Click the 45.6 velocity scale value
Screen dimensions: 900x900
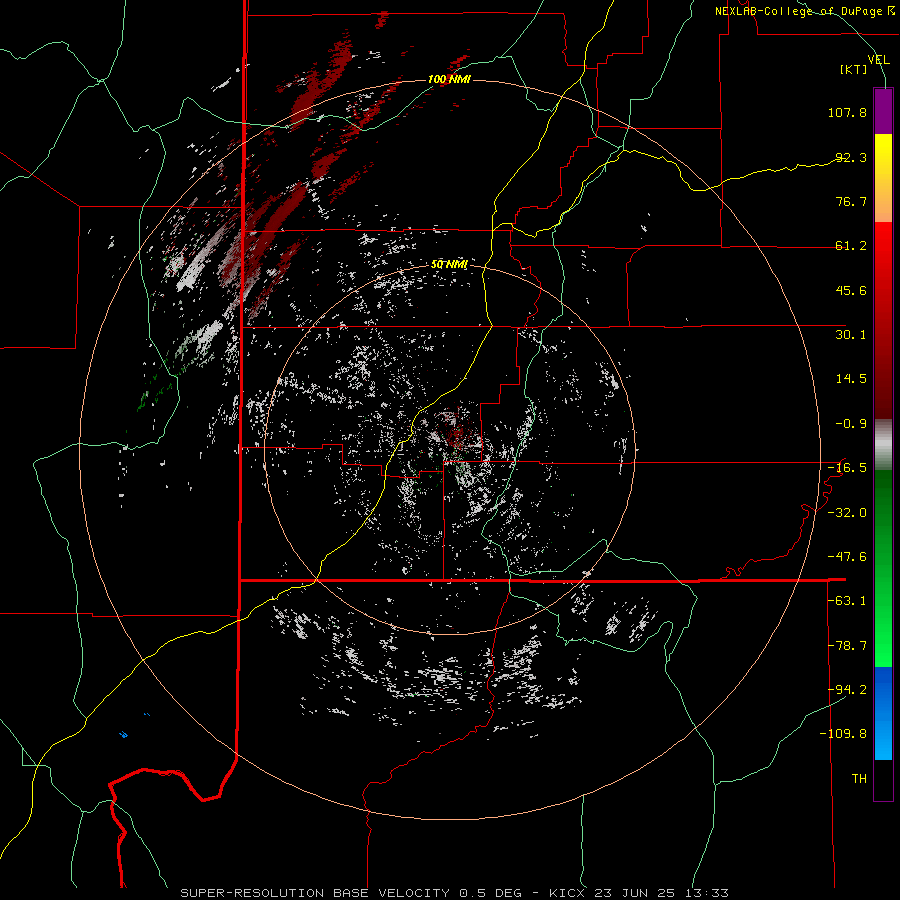tap(851, 290)
